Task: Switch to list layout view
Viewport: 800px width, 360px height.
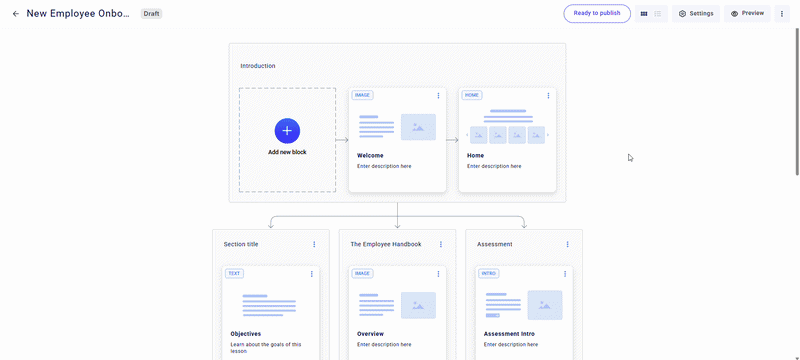Action: [x=658, y=14]
